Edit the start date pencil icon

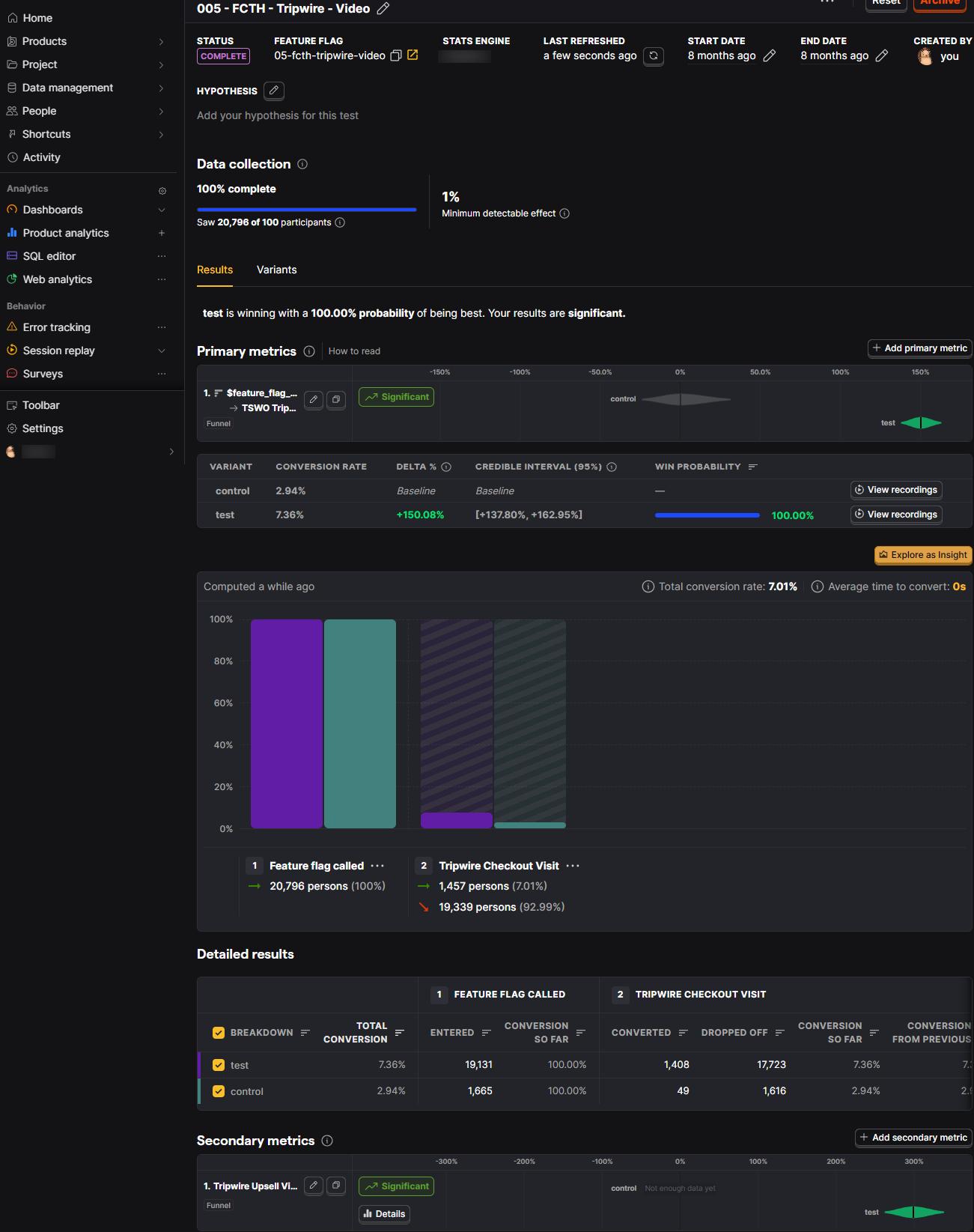pyautogui.click(x=769, y=56)
